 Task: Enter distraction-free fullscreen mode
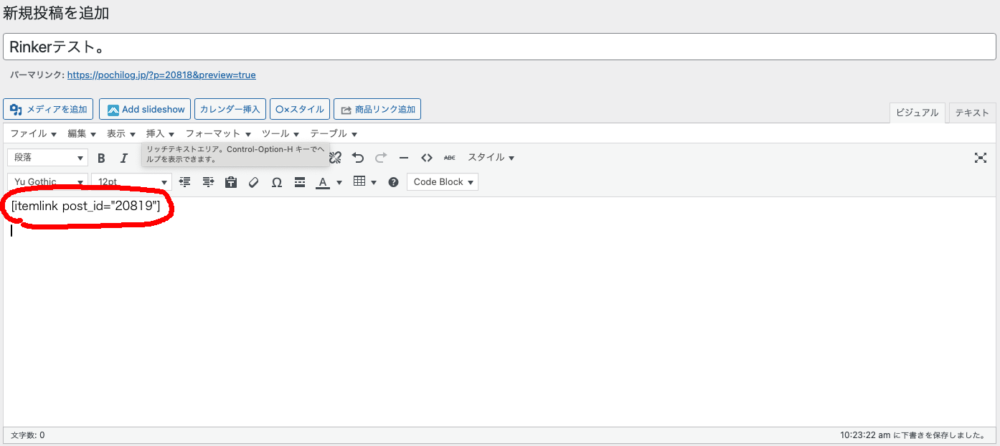tap(980, 158)
